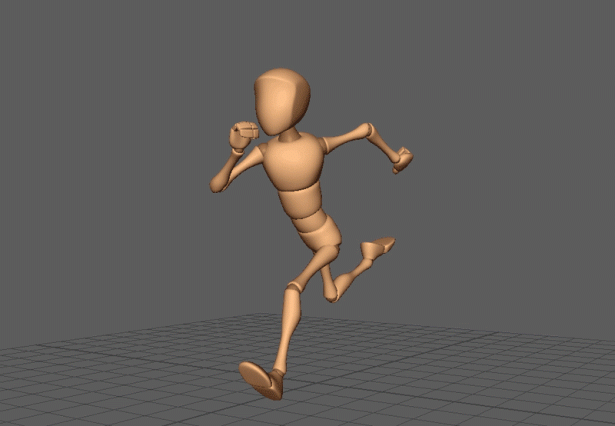Select the shin of the supporting leg

point(284,328)
